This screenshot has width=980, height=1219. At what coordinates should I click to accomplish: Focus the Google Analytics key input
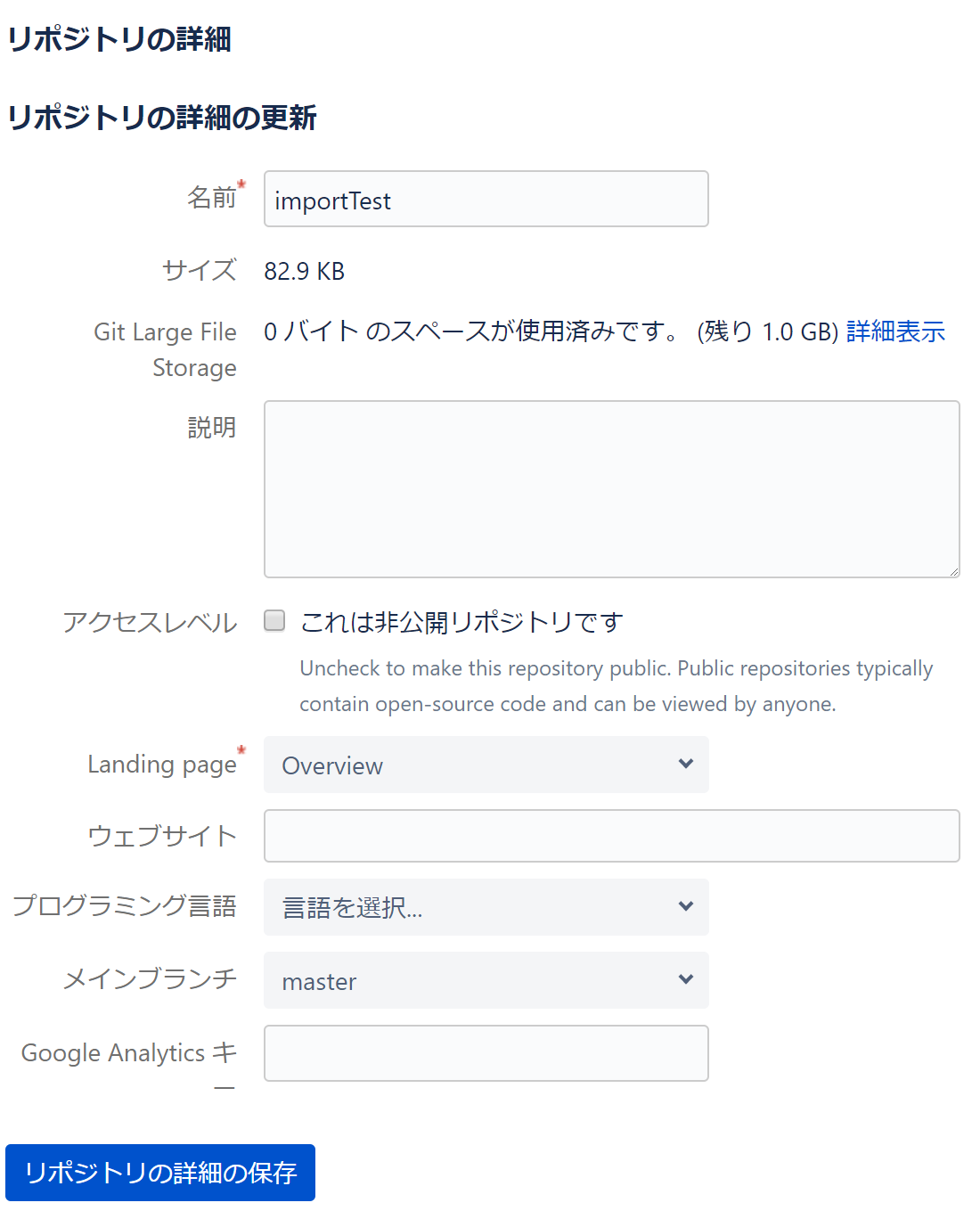point(486,1053)
